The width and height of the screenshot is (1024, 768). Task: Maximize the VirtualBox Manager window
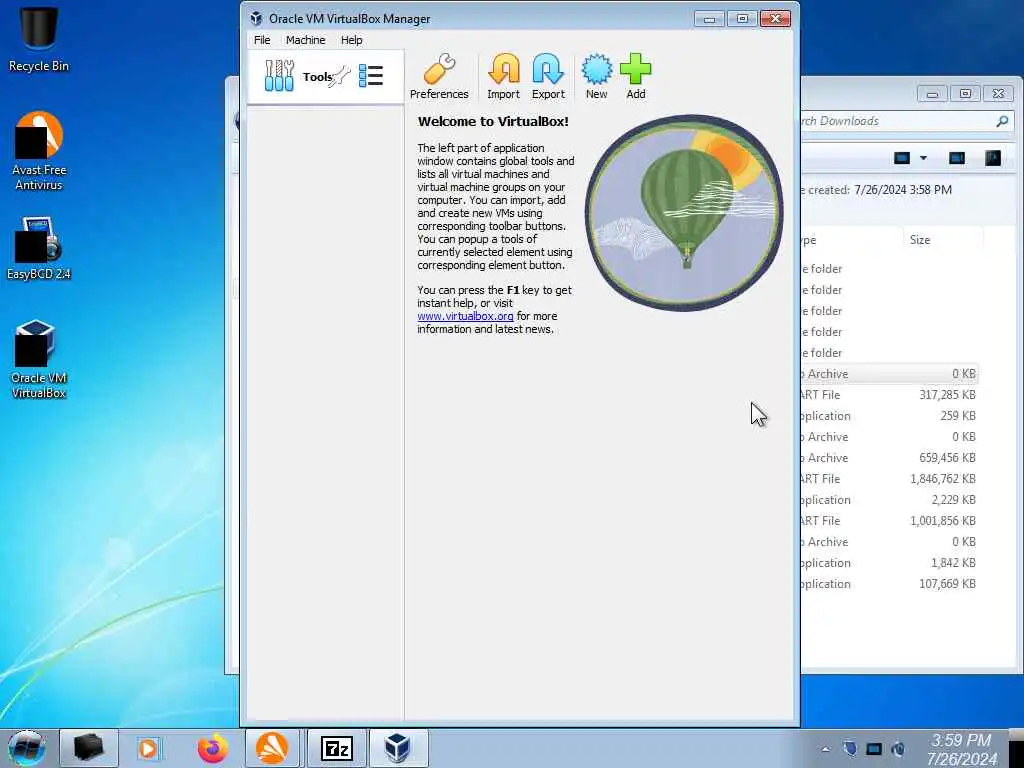coord(742,18)
